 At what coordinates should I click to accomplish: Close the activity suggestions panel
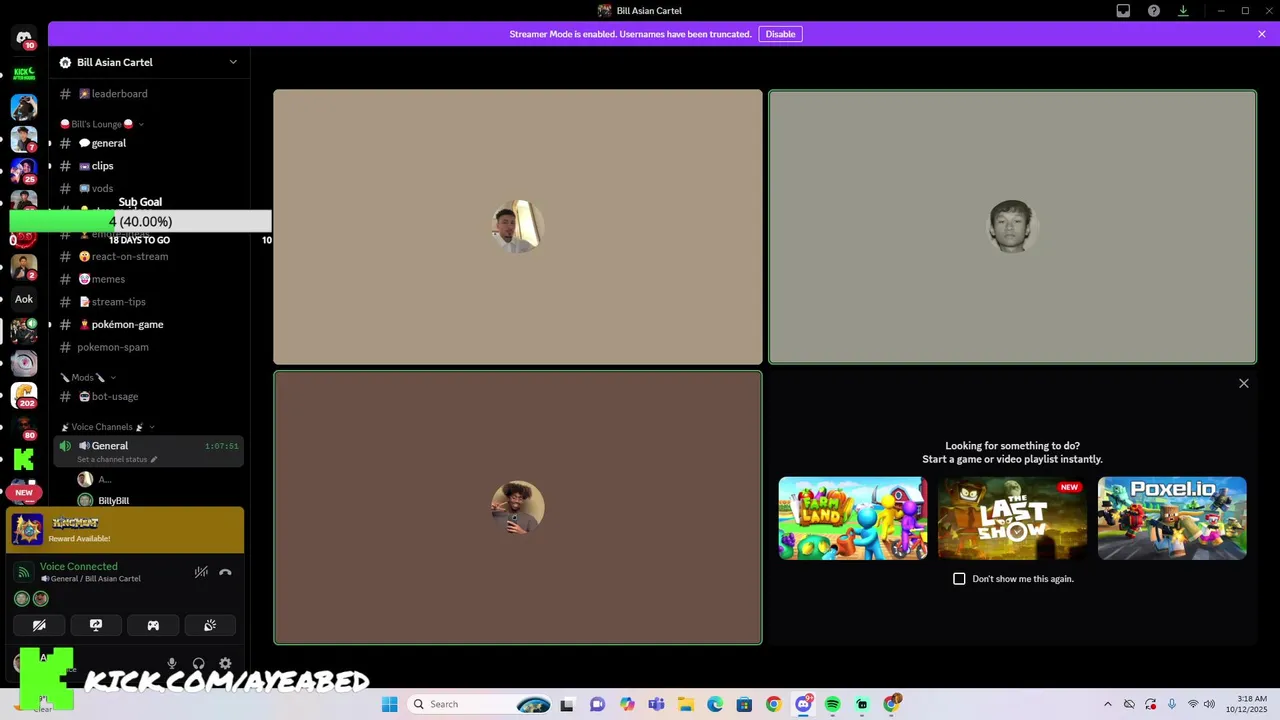(1244, 384)
